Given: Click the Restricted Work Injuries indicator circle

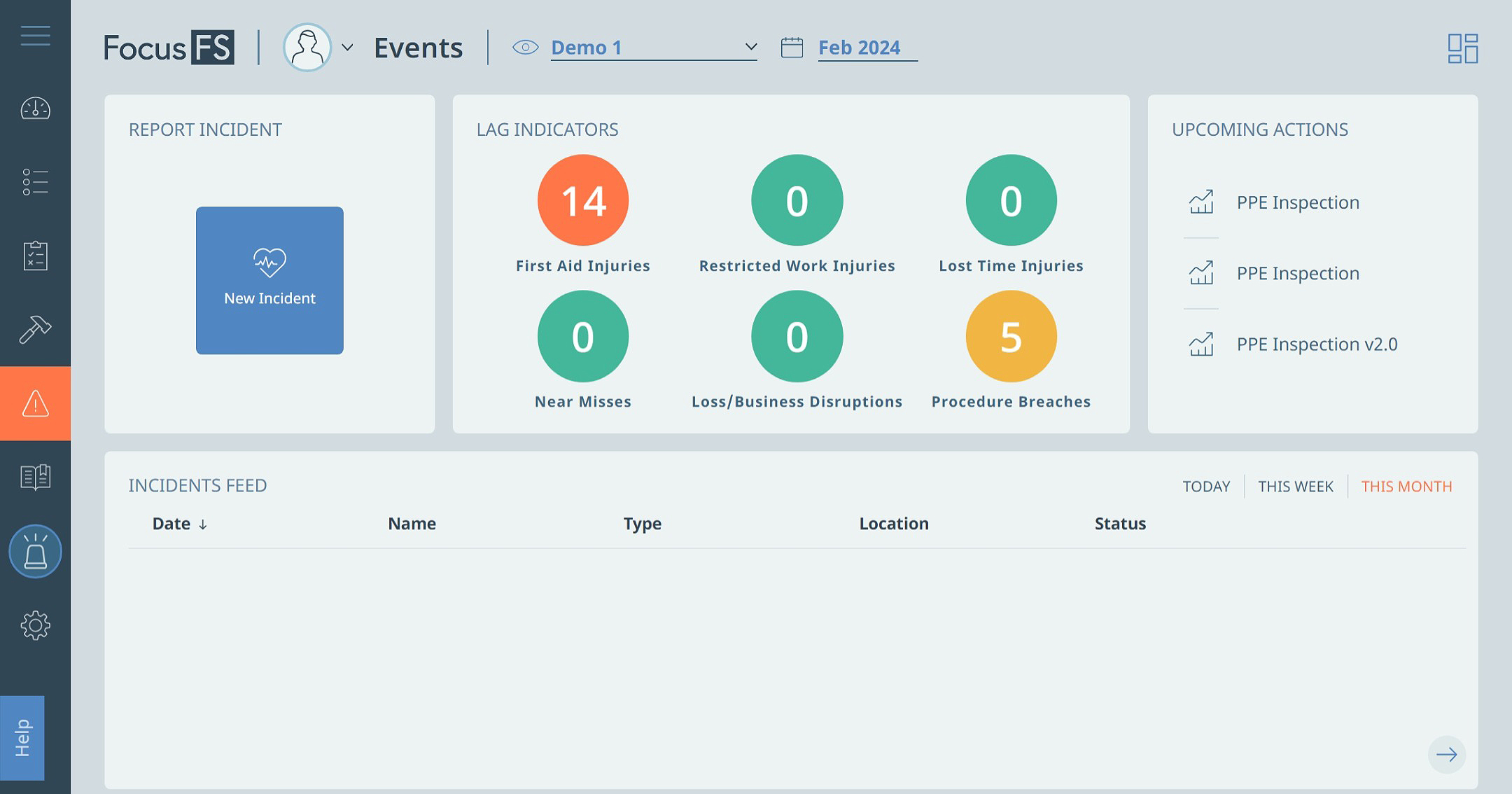Looking at the screenshot, I should point(797,200).
